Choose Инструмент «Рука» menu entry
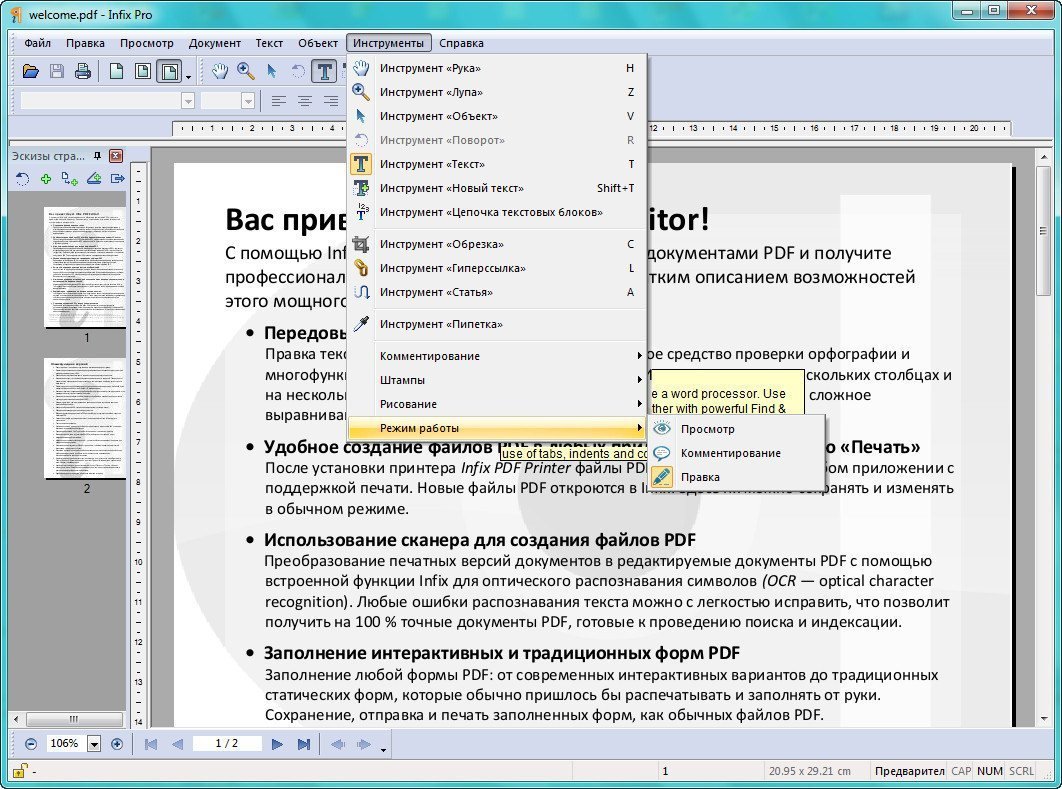1062x789 pixels. point(497,68)
